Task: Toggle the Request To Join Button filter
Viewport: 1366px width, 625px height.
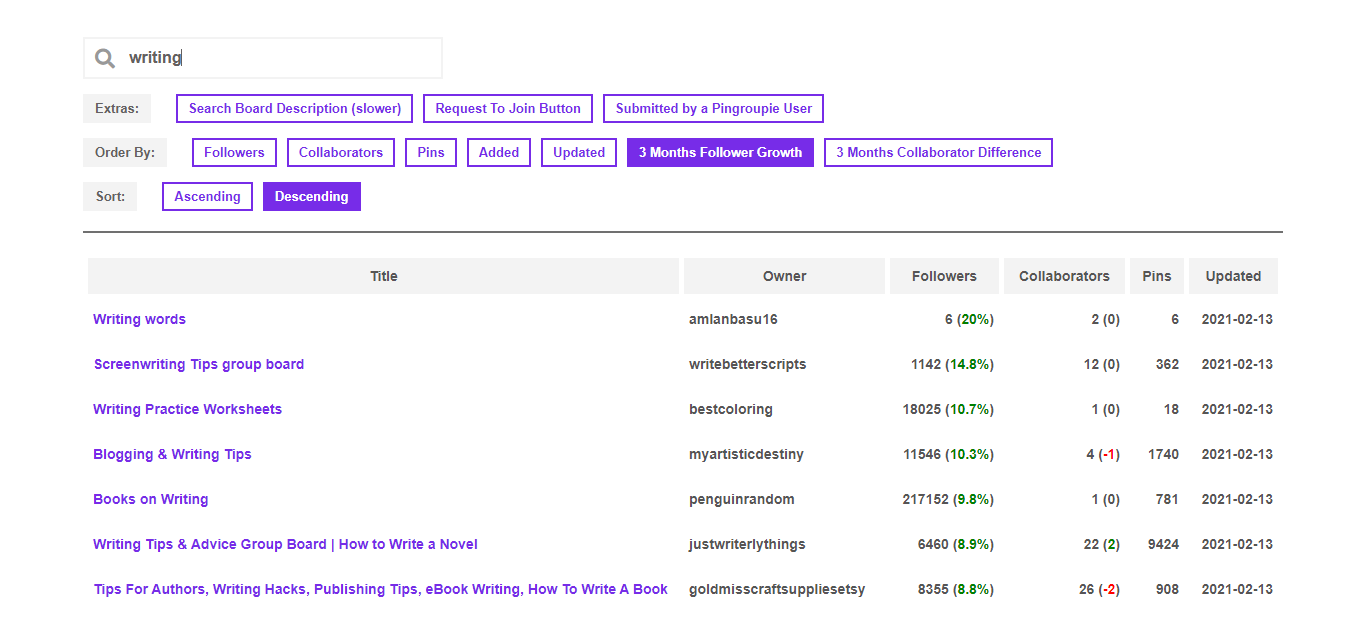Action: (x=508, y=109)
